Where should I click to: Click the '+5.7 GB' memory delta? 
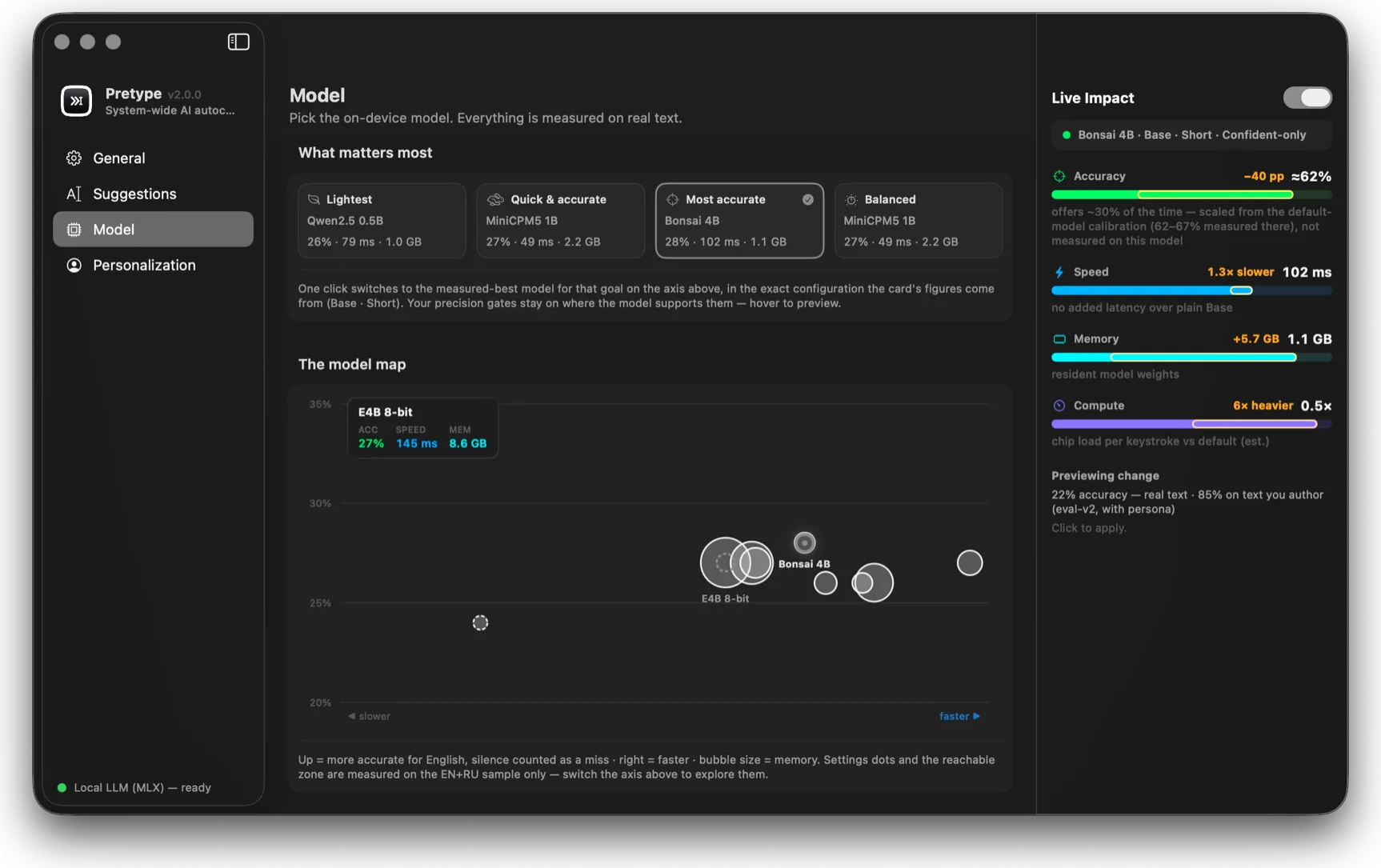point(1255,339)
